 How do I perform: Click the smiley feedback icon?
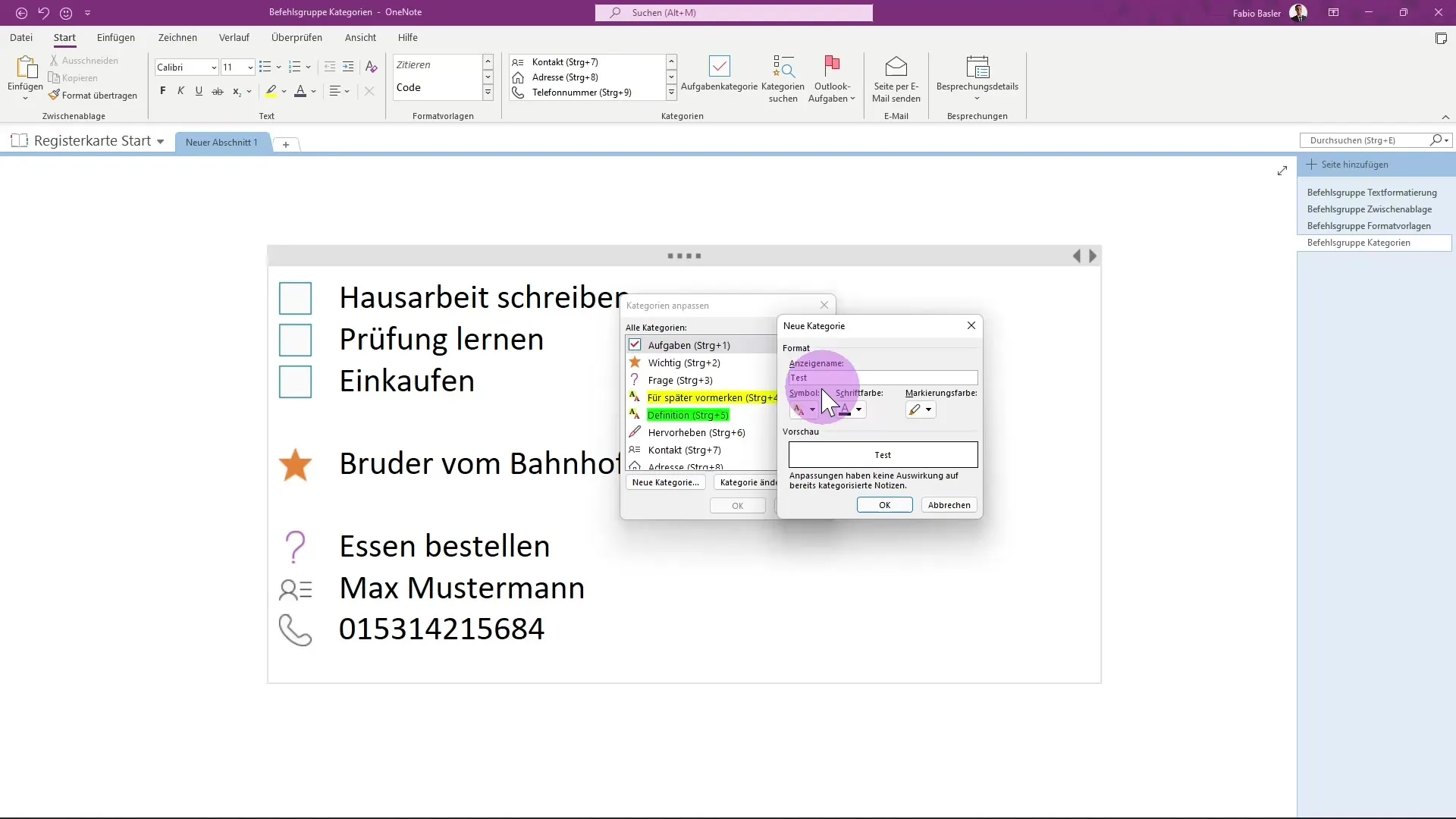66,13
